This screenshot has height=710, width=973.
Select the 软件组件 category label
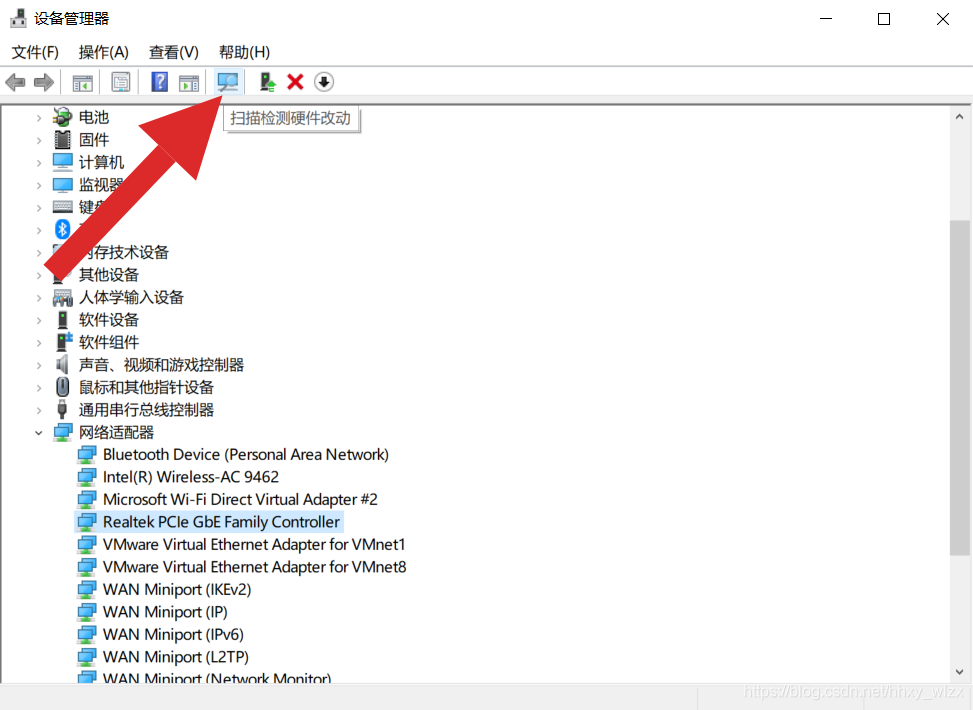pyautogui.click(x=109, y=343)
